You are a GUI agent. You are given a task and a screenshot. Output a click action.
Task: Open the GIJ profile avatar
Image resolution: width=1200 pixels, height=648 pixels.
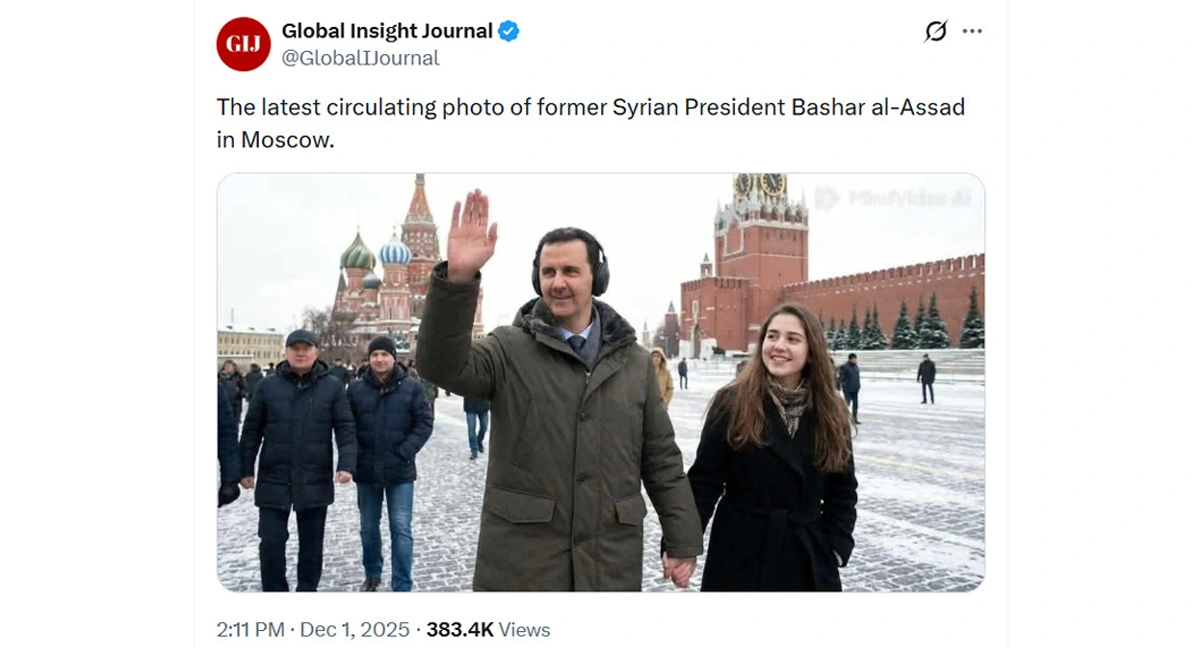pyautogui.click(x=243, y=44)
